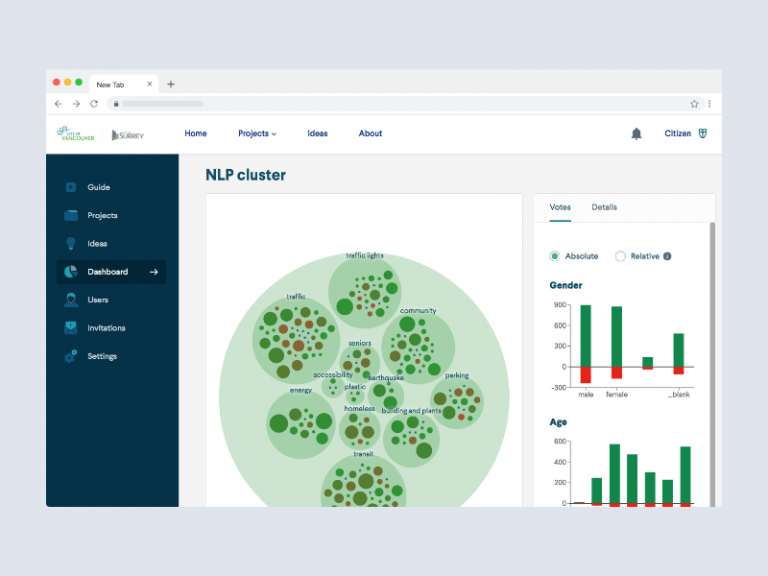Open the About page link
The image size is (768, 576).
click(x=370, y=134)
